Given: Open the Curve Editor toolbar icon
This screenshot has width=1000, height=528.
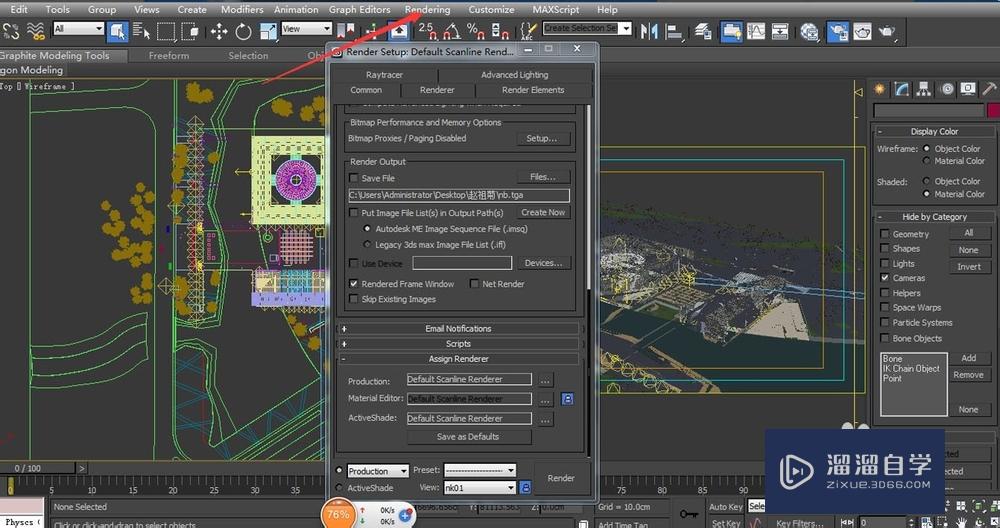Looking at the screenshot, I should [x=757, y=32].
